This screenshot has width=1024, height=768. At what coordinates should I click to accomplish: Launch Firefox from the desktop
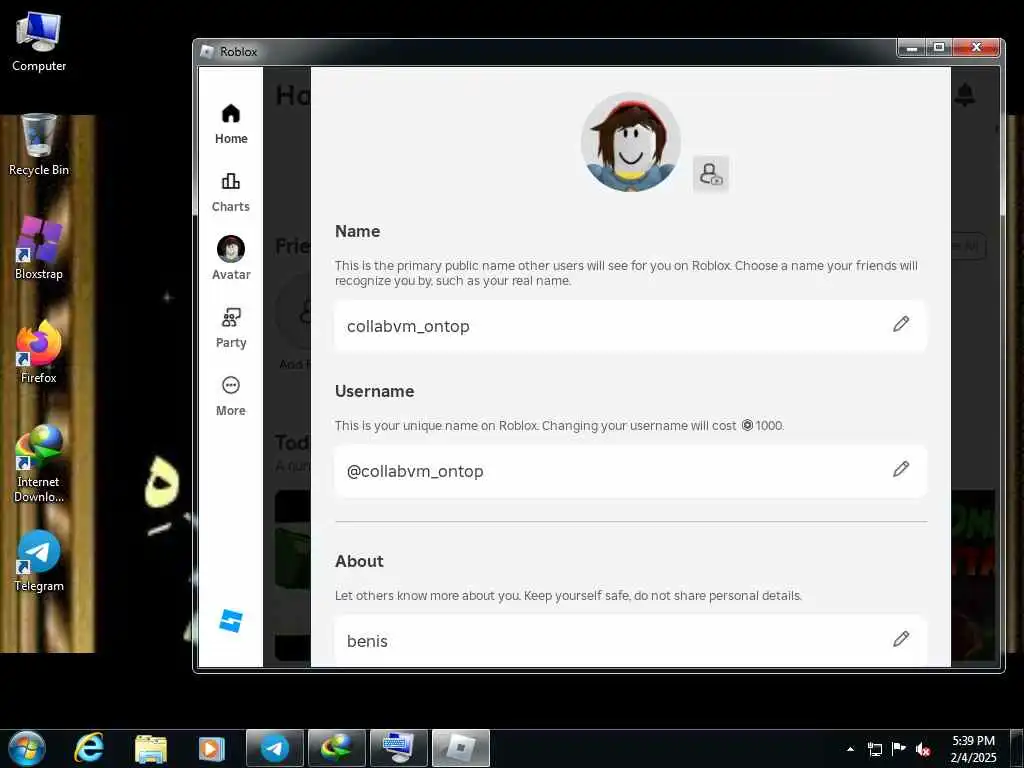click(39, 351)
